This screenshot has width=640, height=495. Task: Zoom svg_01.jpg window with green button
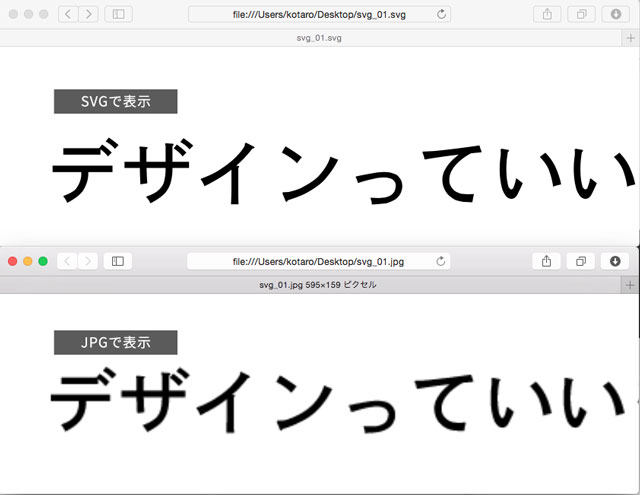click(43, 261)
